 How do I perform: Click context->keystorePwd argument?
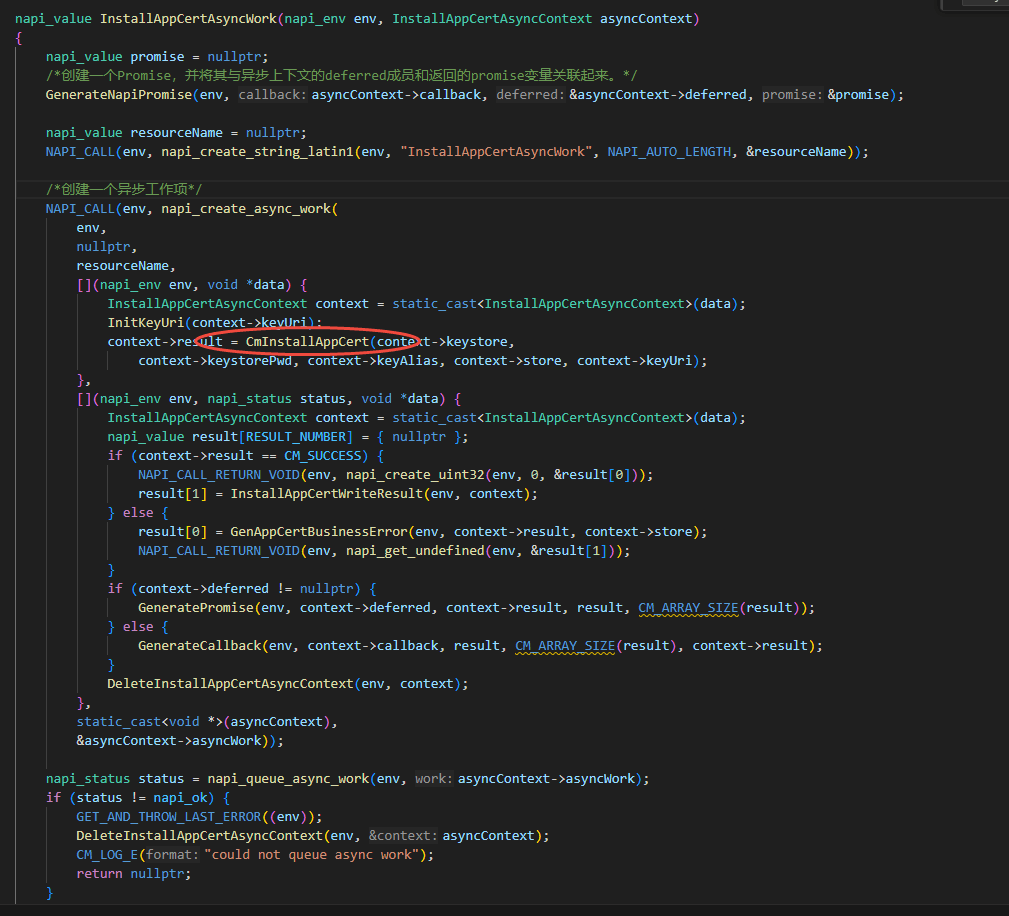215,360
